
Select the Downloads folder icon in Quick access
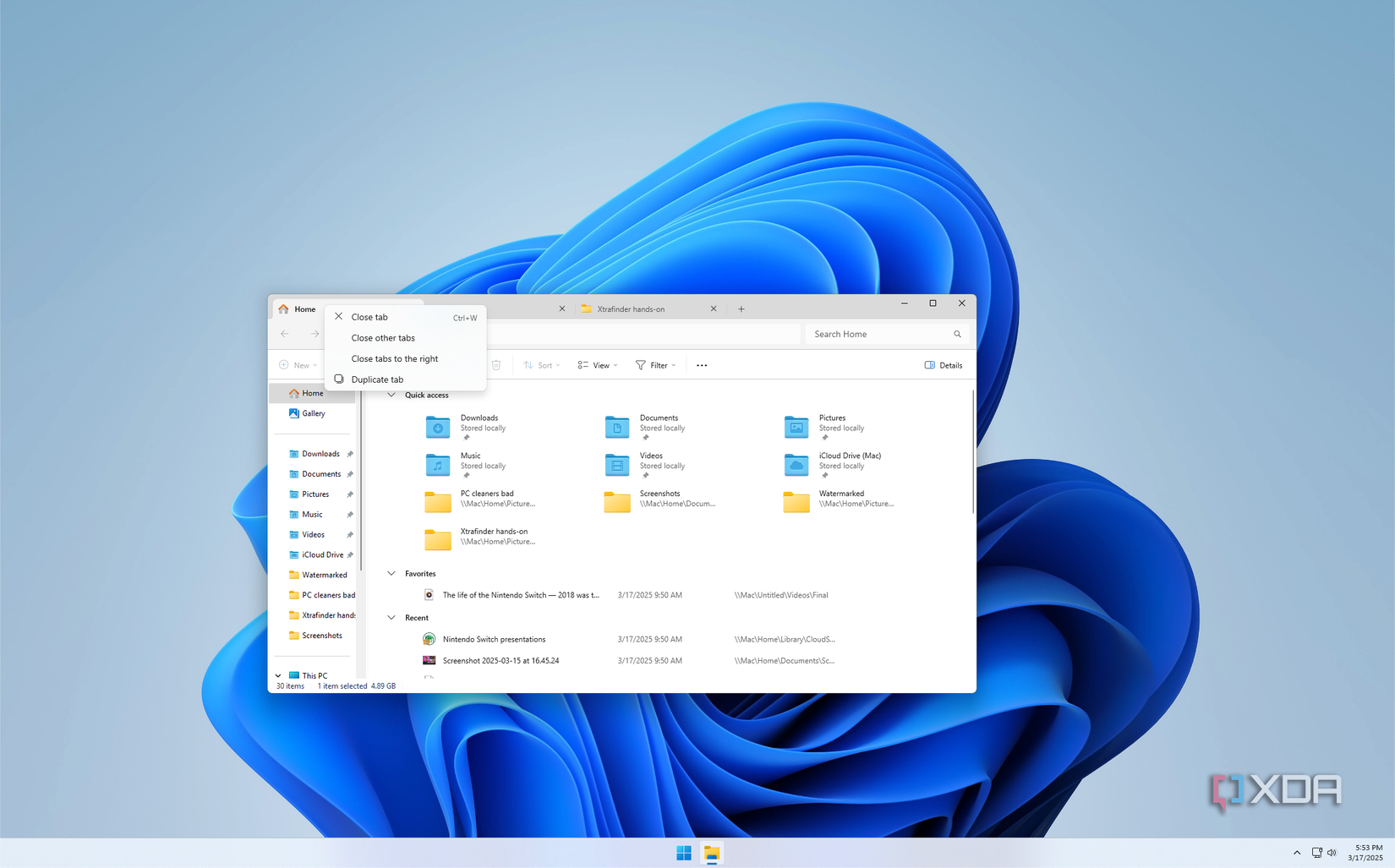pyautogui.click(x=438, y=427)
